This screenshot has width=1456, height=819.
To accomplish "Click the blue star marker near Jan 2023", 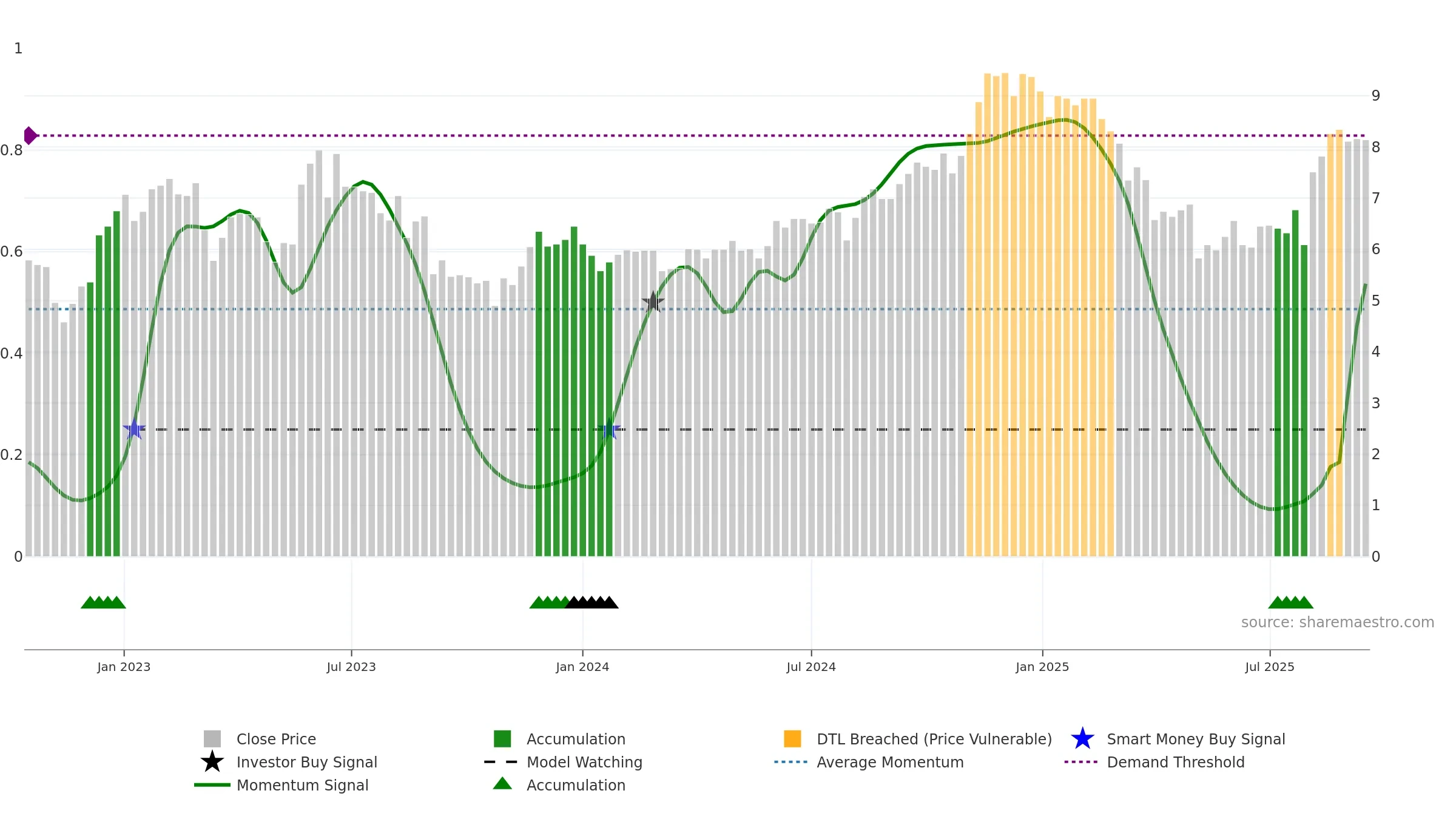I will (134, 429).
